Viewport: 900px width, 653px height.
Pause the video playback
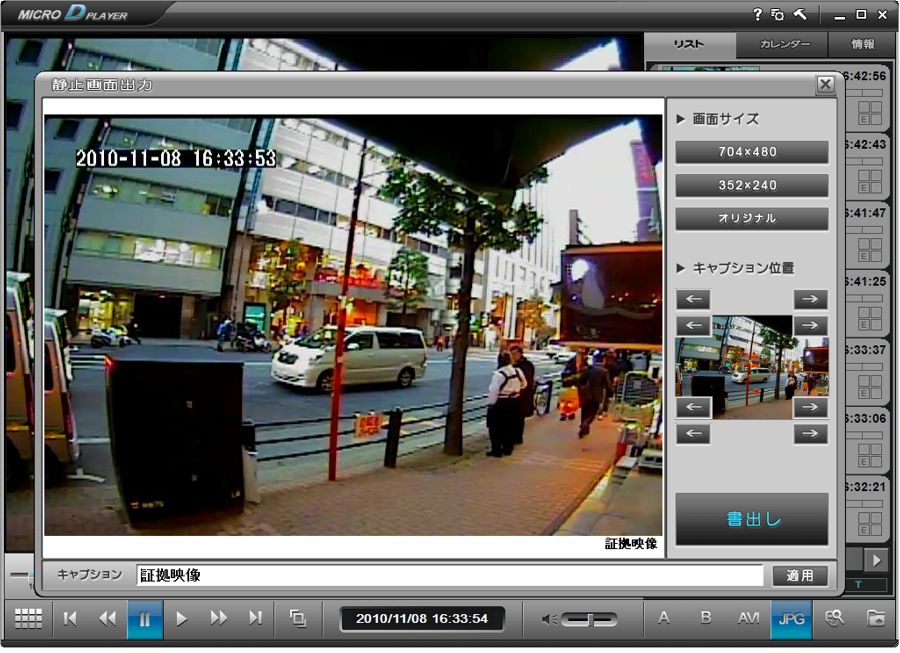coord(144,619)
